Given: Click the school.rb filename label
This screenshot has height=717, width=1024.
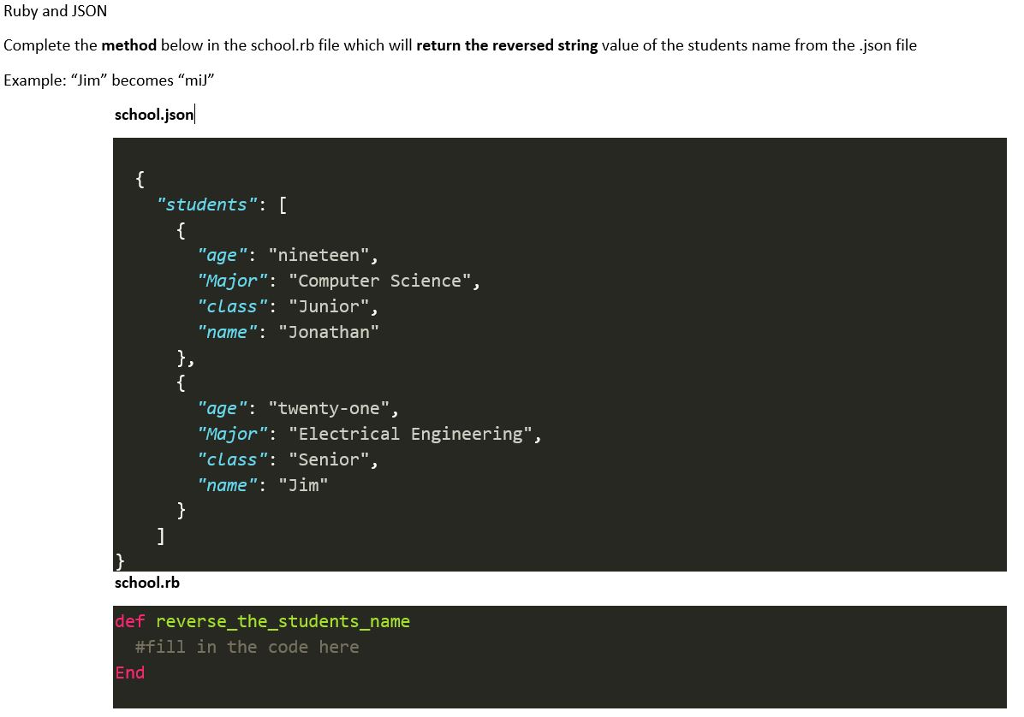Looking at the screenshot, I should click(x=146, y=582).
